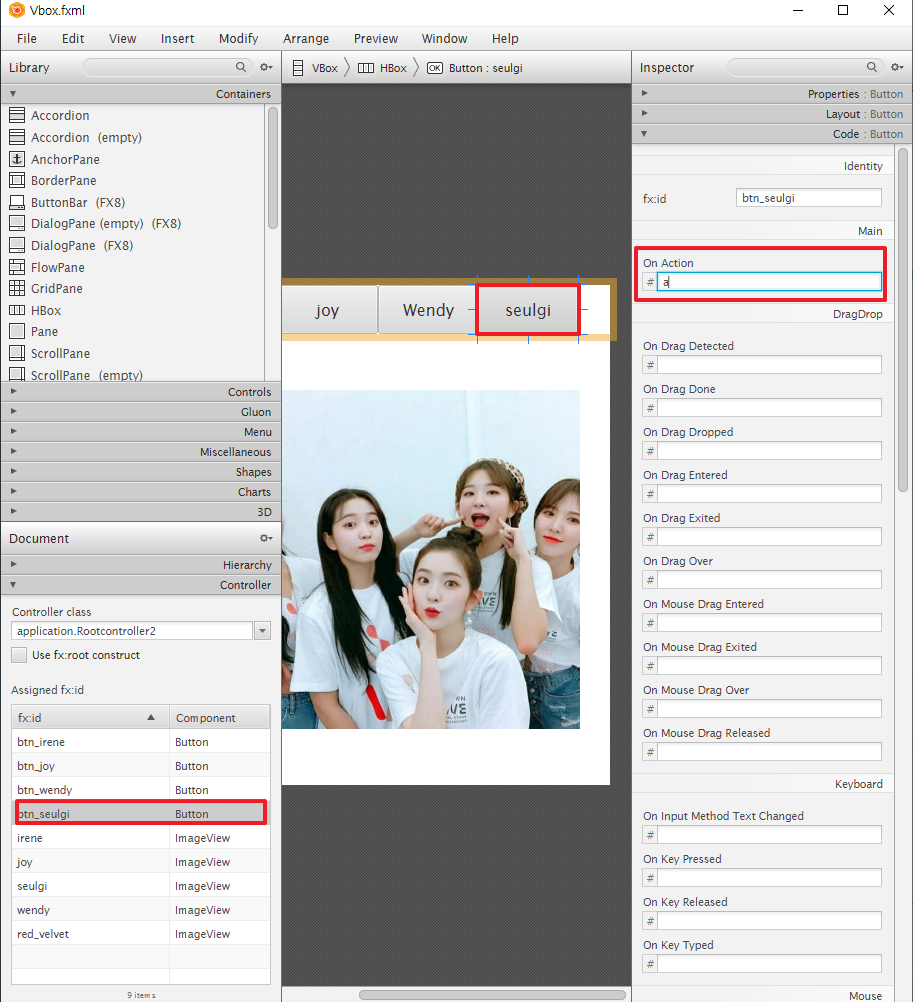Click the BorderPane icon in Library

point(17,180)
